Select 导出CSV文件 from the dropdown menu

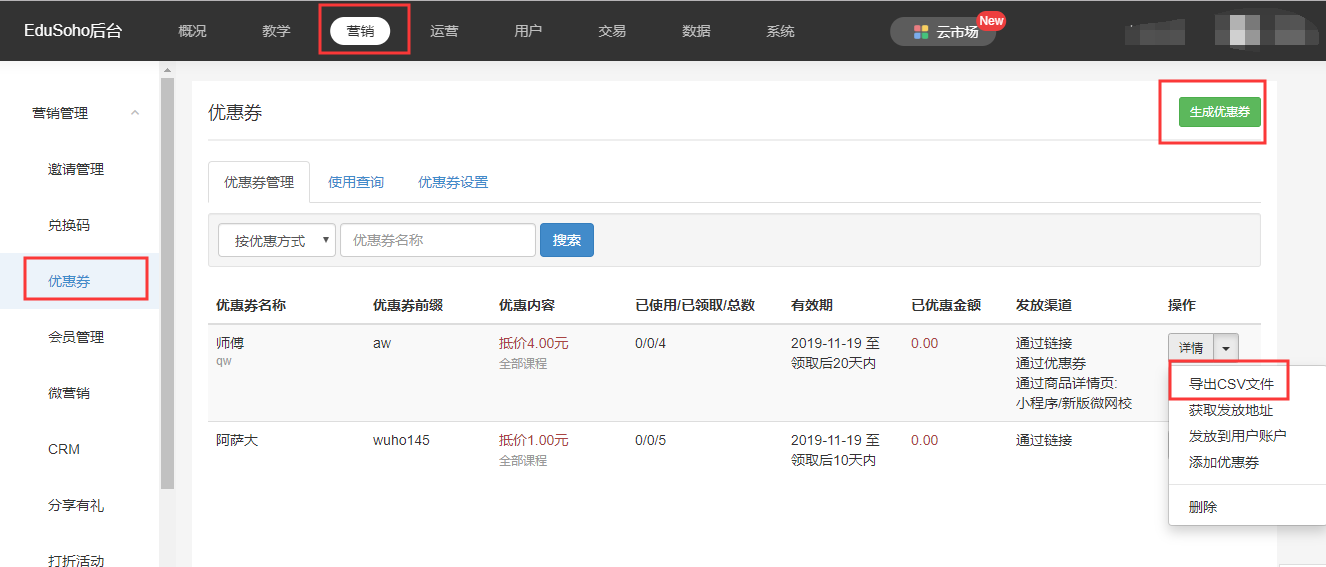1231,384
